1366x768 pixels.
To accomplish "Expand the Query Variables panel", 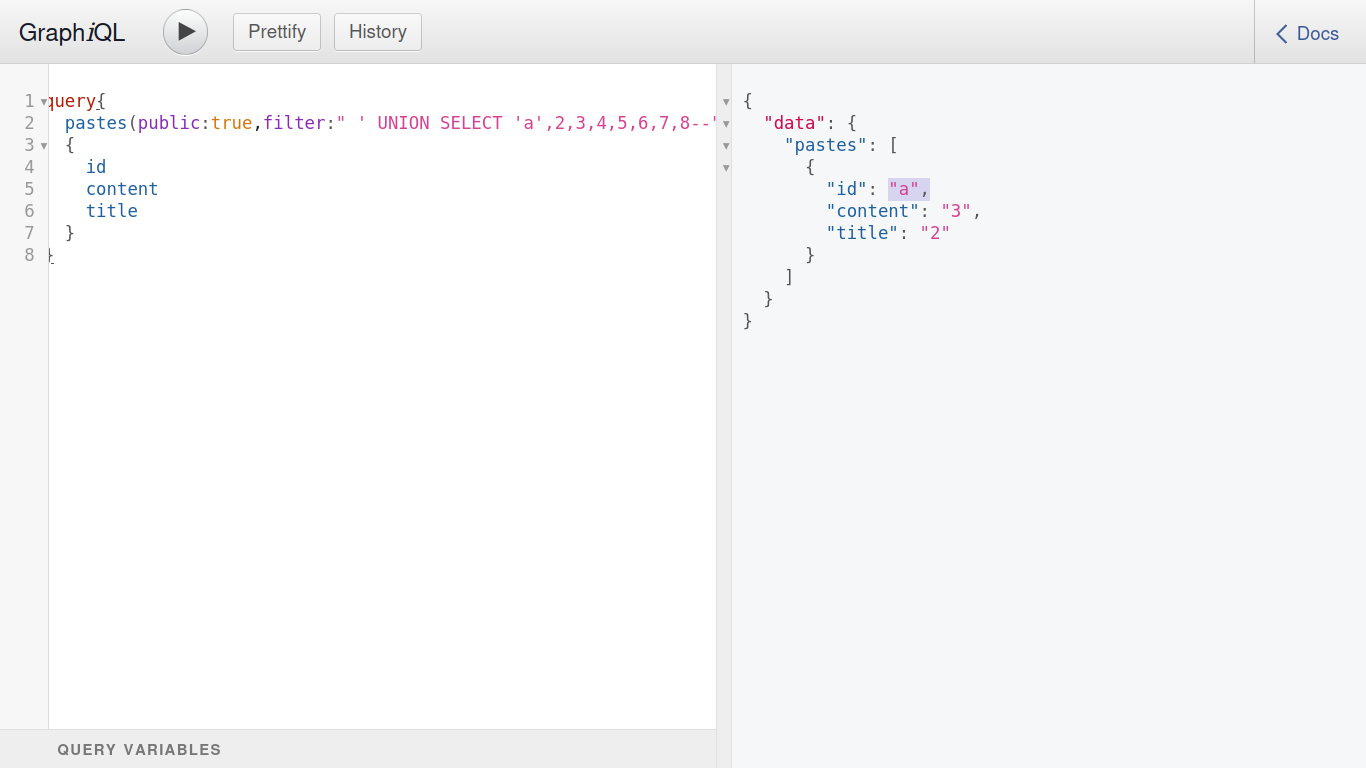I will [x=139, y=750].
